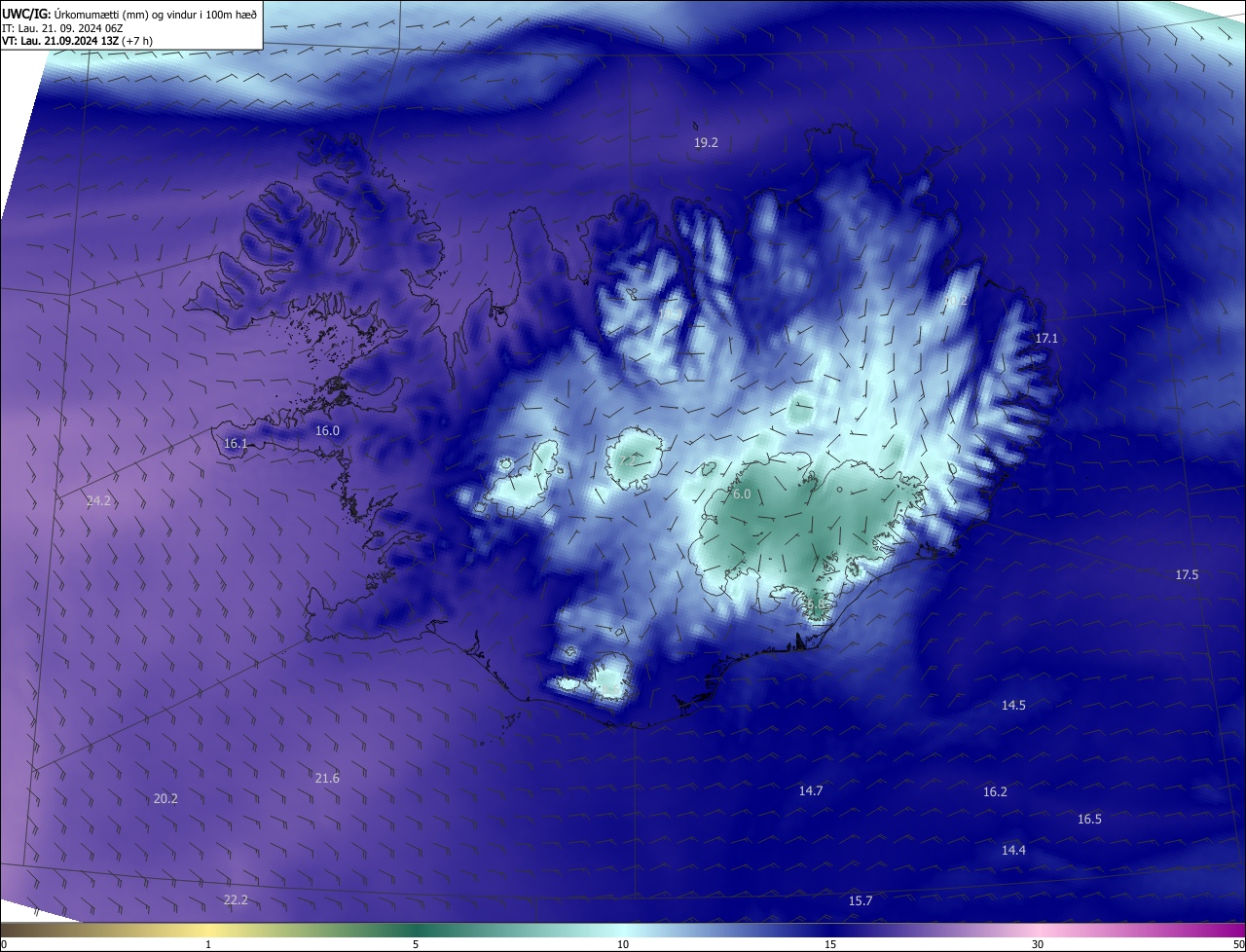Image resolution: width=1246 pixels, height=952 pixels.
Task: Click the color scale tick label 30
Action: [1038, 944]
